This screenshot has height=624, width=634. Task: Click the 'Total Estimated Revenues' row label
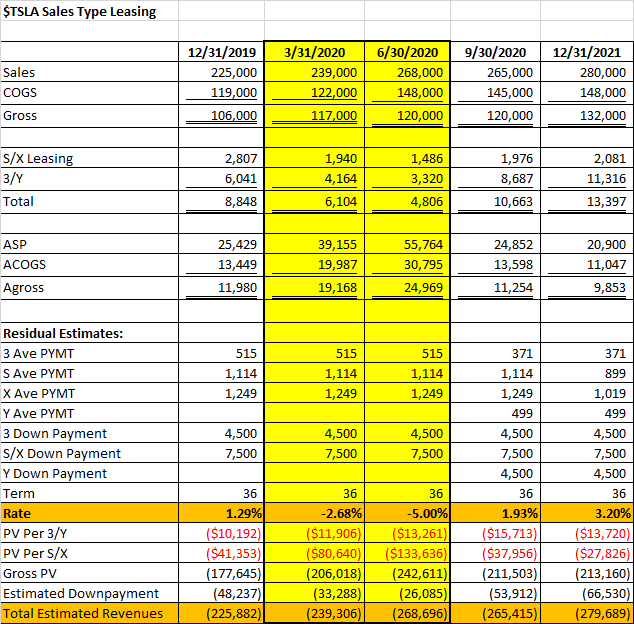(83, 614)
